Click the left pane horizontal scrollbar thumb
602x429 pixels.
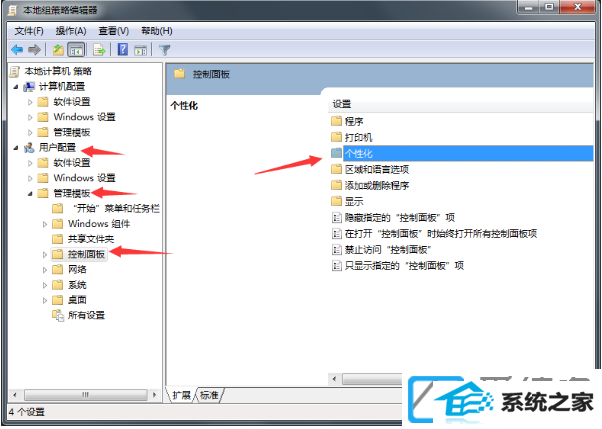coord(86,394)
